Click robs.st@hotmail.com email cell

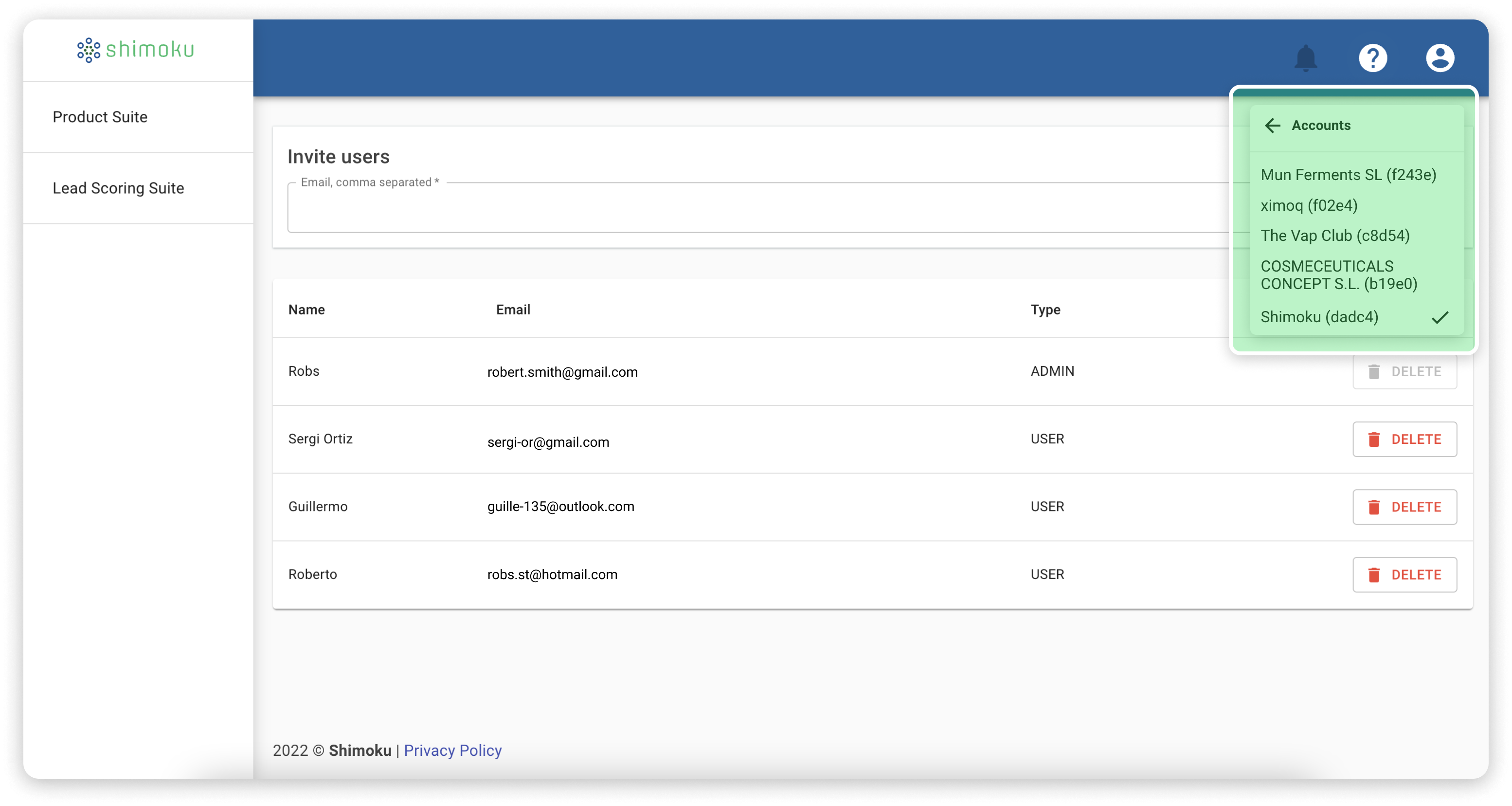552,574
